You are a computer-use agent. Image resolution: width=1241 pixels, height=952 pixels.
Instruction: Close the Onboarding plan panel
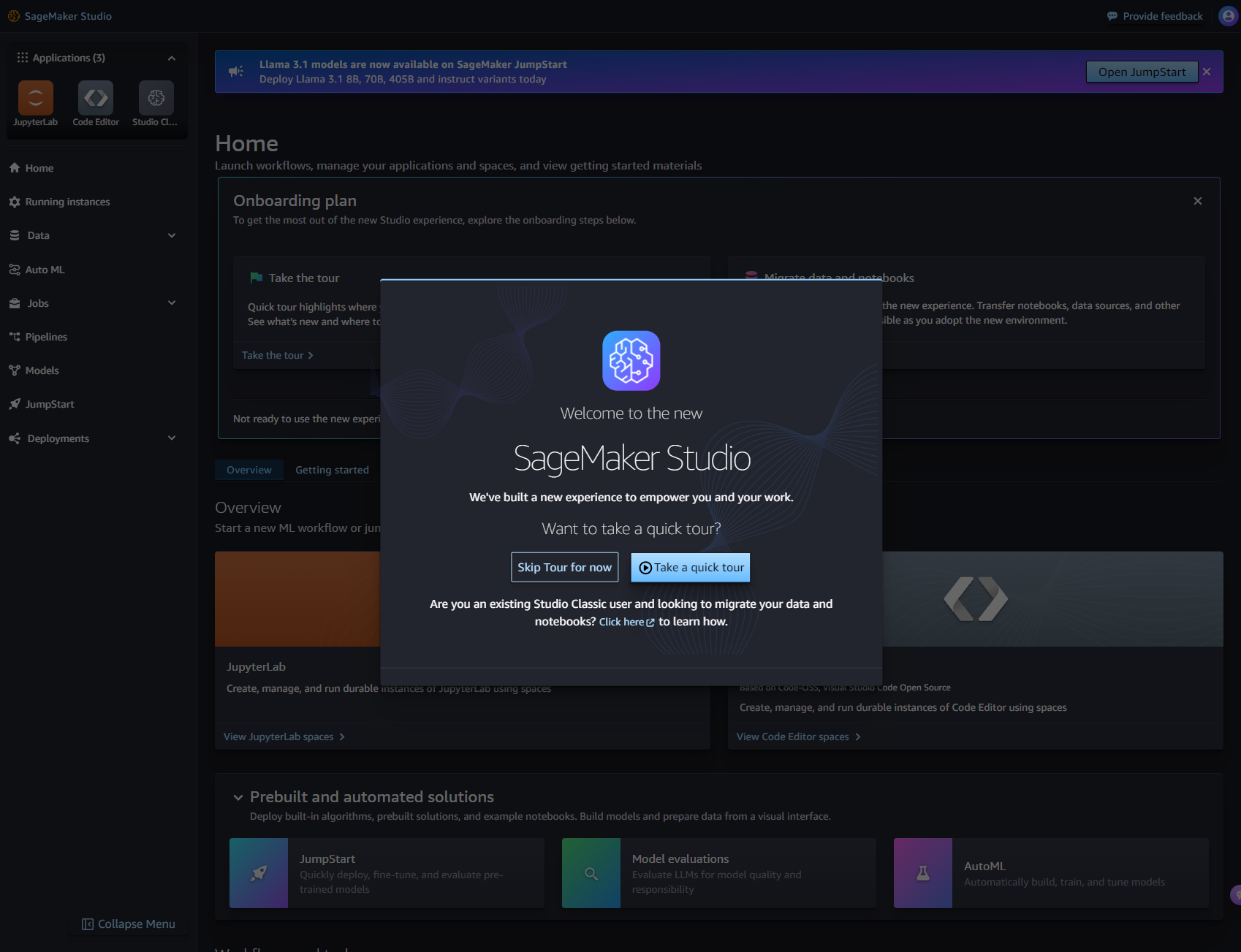[x=1198, y=201]
